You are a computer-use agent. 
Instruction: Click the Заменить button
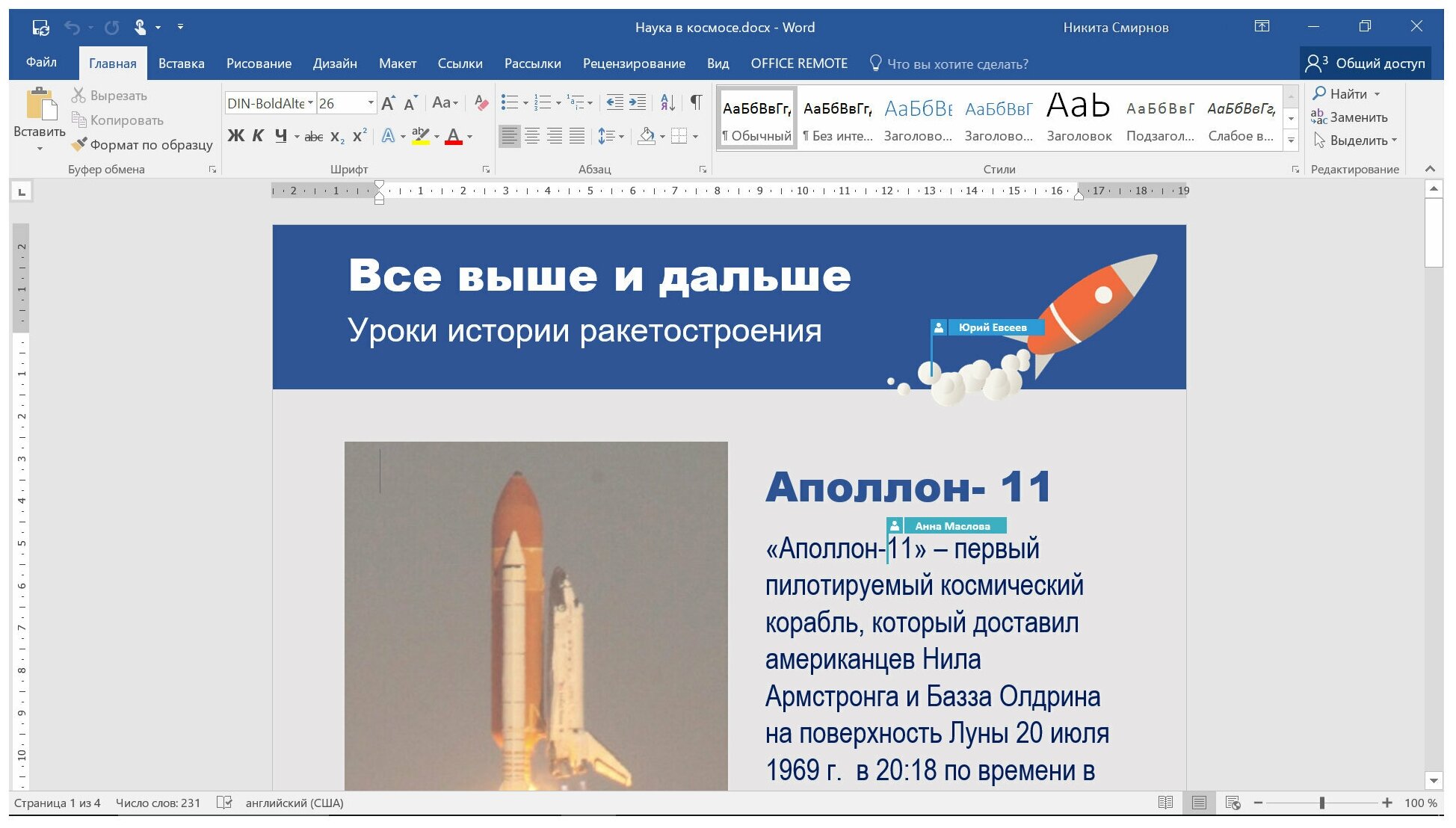coord(1350,117)
